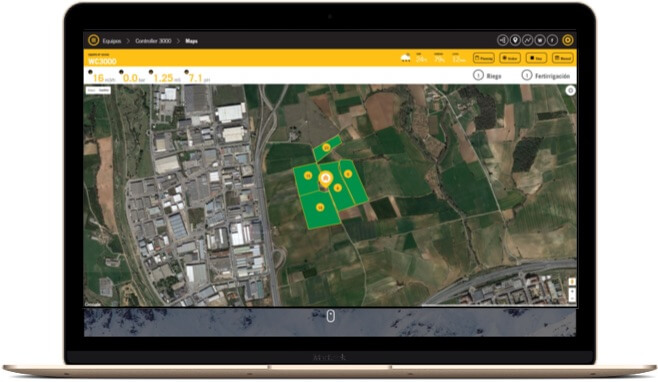
Task: Toggle the Riego status indicator
Action: (478, 75)
